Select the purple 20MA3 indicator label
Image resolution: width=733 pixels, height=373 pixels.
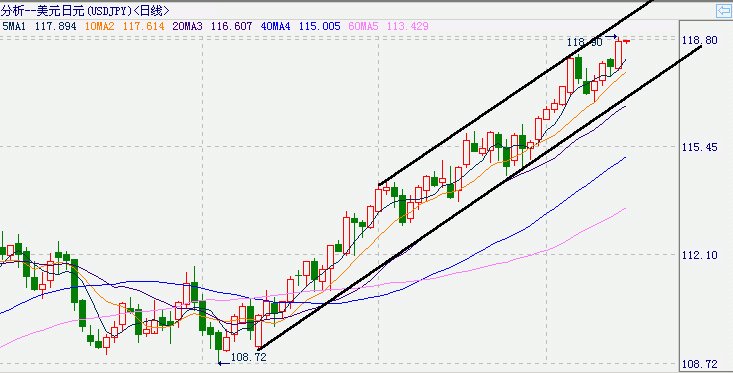(187, 26)
